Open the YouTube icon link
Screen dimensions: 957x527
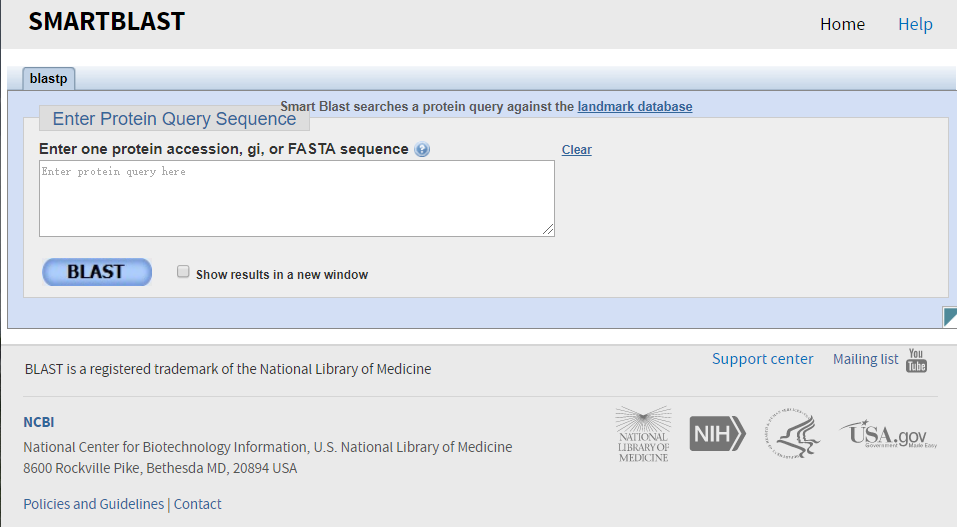coord(916,360)
